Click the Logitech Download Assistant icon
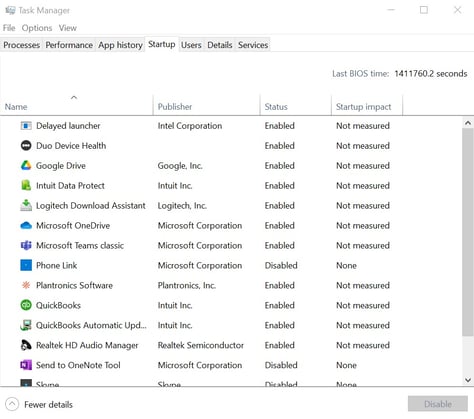Viewport: 474px width, 419px height. pos(26,205)
